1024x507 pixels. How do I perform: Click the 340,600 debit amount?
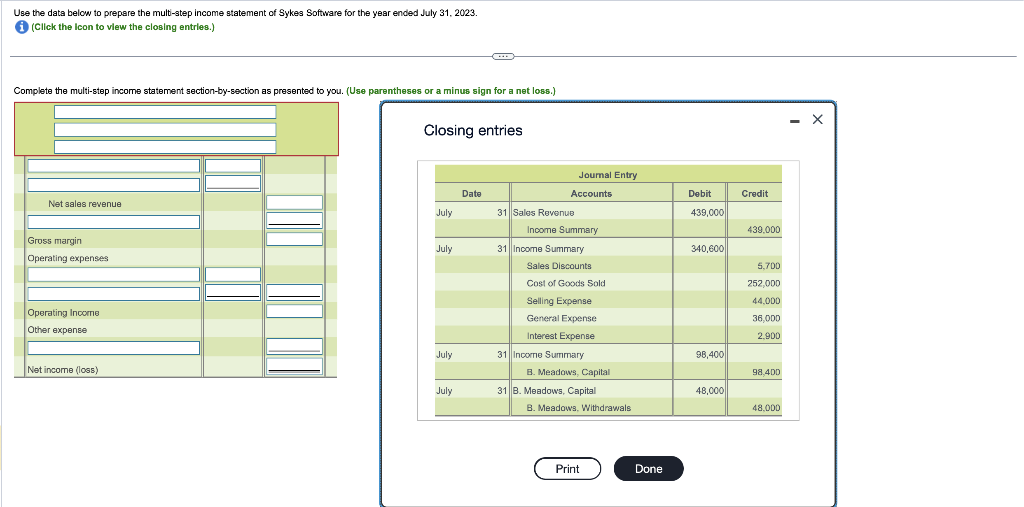[x=706, y=248]
